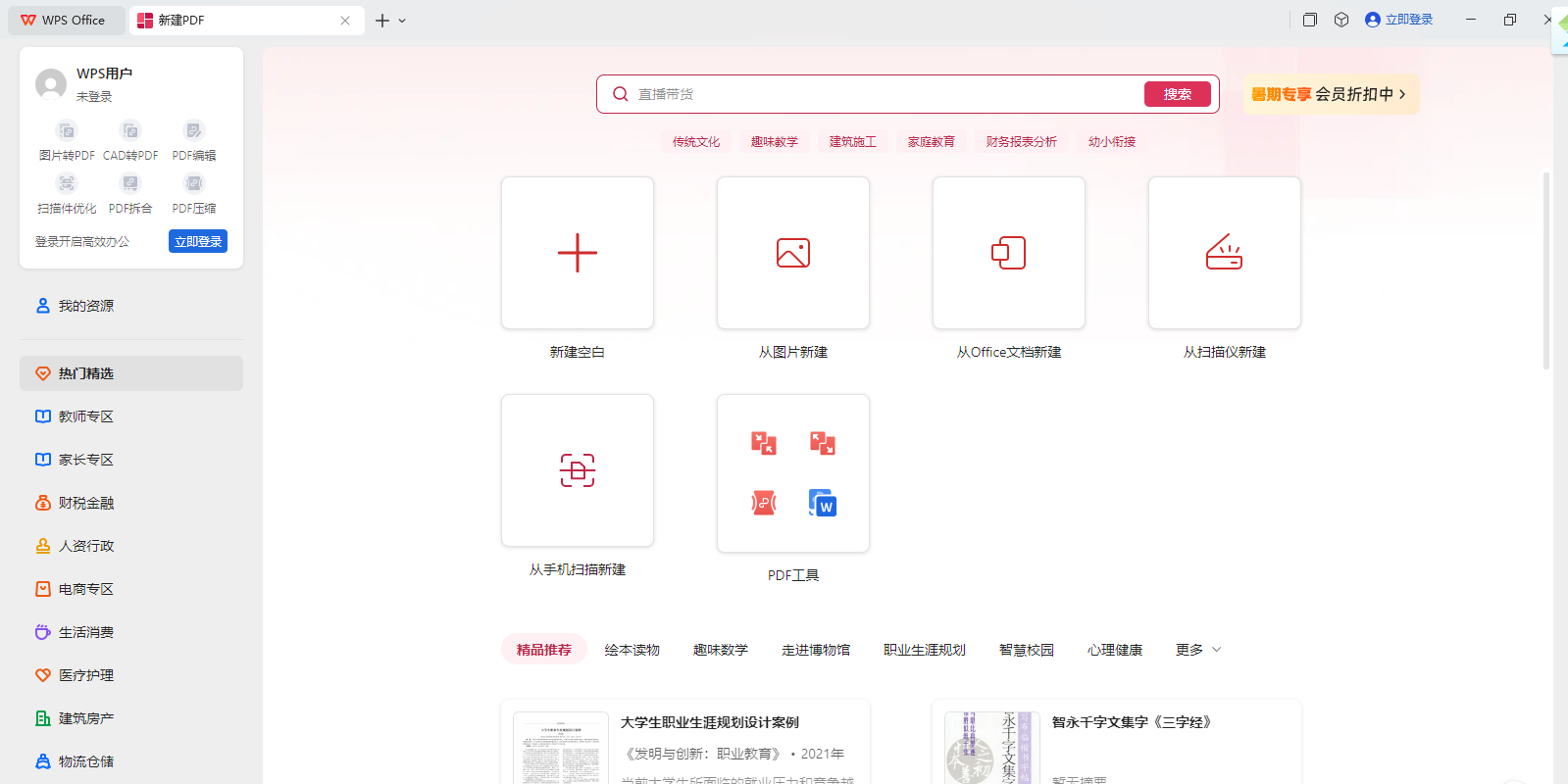Click the 扫描件优化 icon

click(x=67, y=184)
